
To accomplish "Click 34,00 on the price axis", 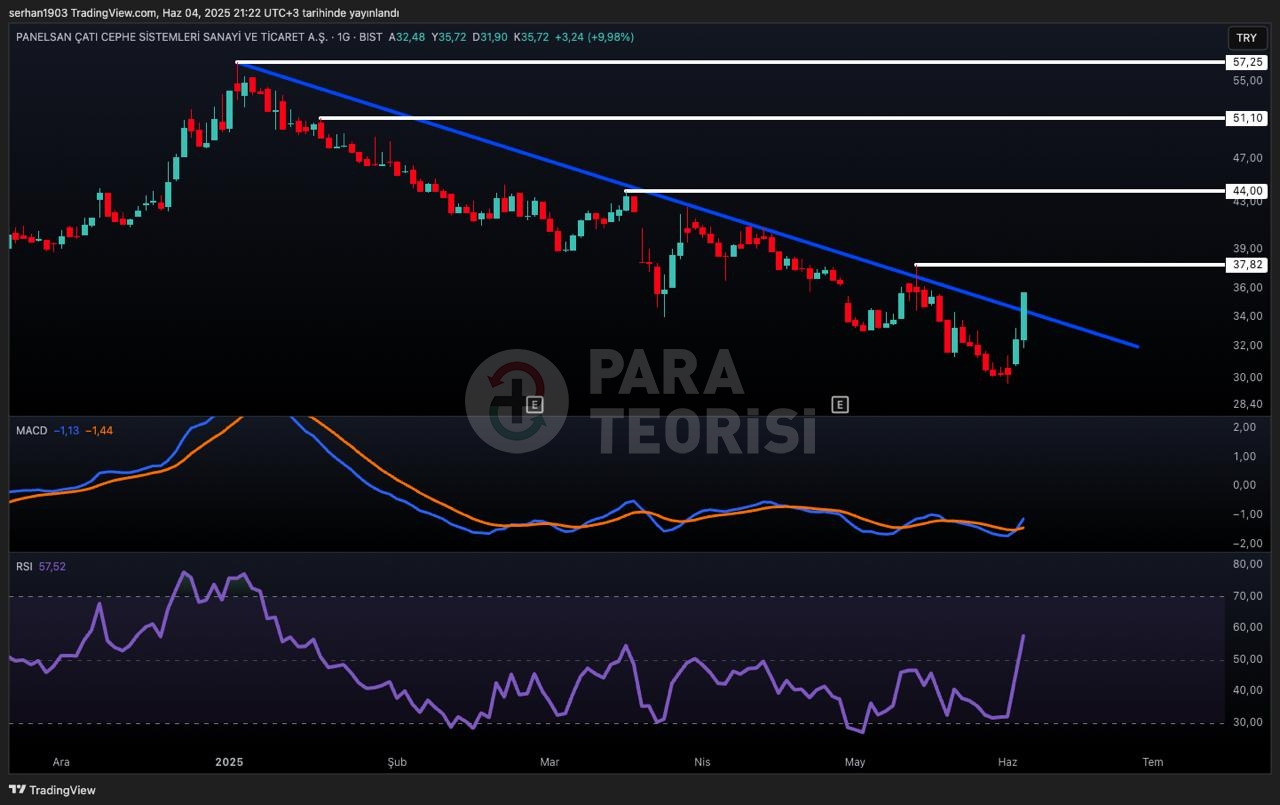I will pyautogui.click(x=1247, y=316).
